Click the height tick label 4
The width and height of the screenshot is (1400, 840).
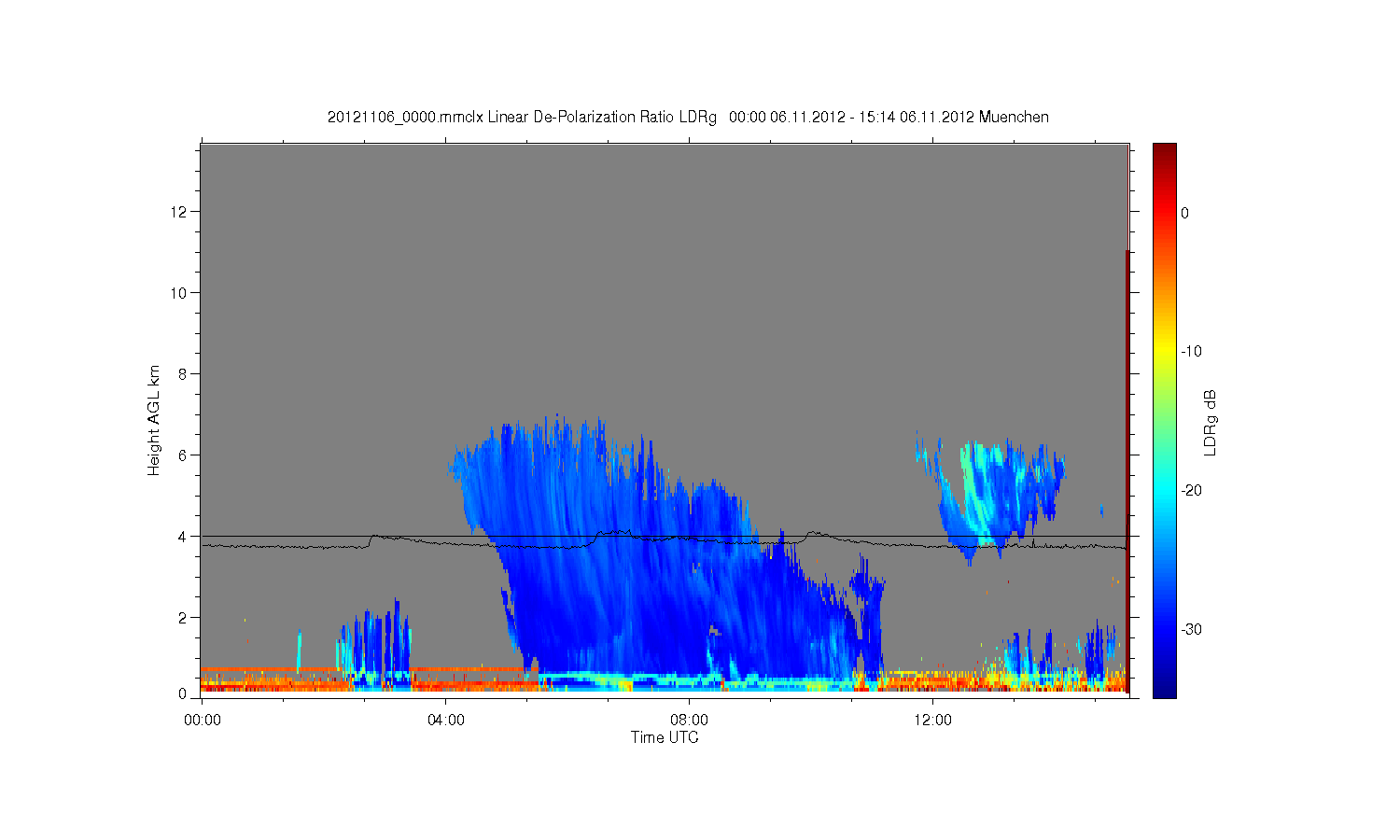point(183,537)
